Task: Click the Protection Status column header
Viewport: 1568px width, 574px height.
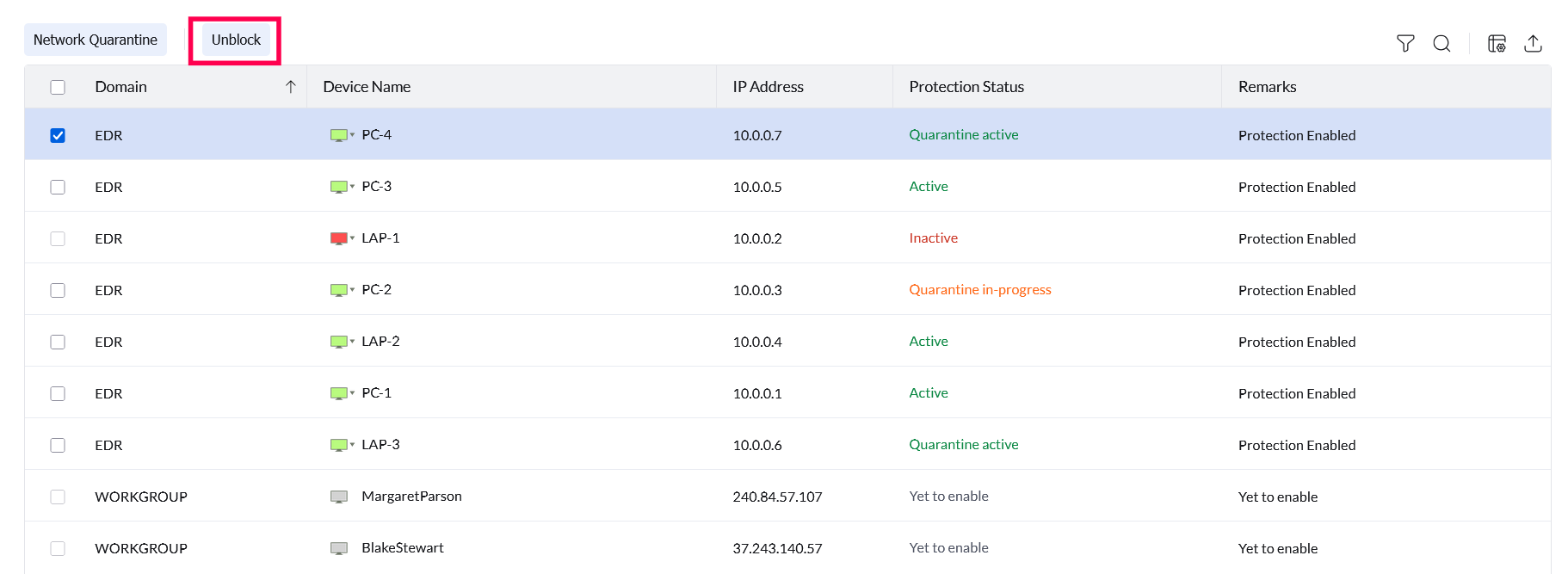Action: 966,86
